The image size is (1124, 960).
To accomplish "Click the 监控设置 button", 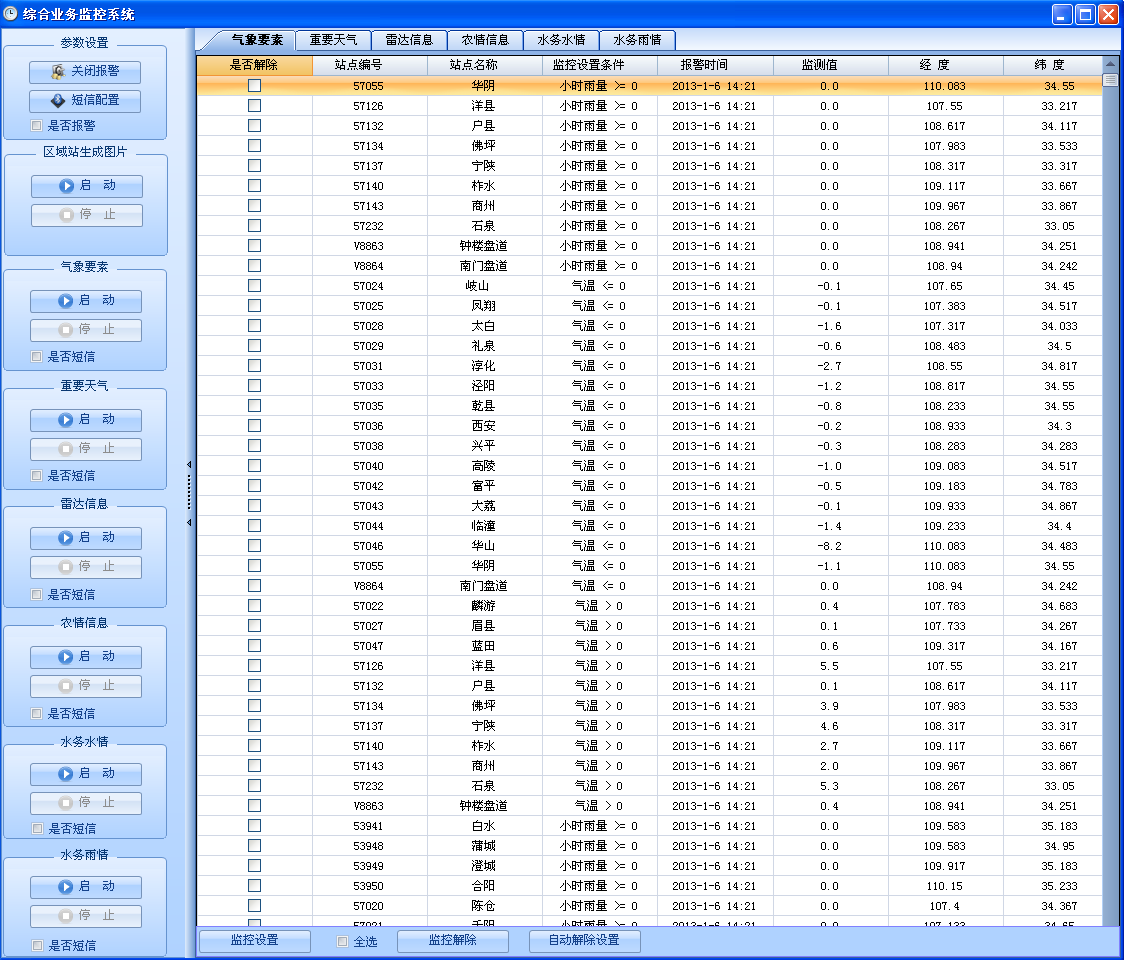I will [x=255, y=941].
